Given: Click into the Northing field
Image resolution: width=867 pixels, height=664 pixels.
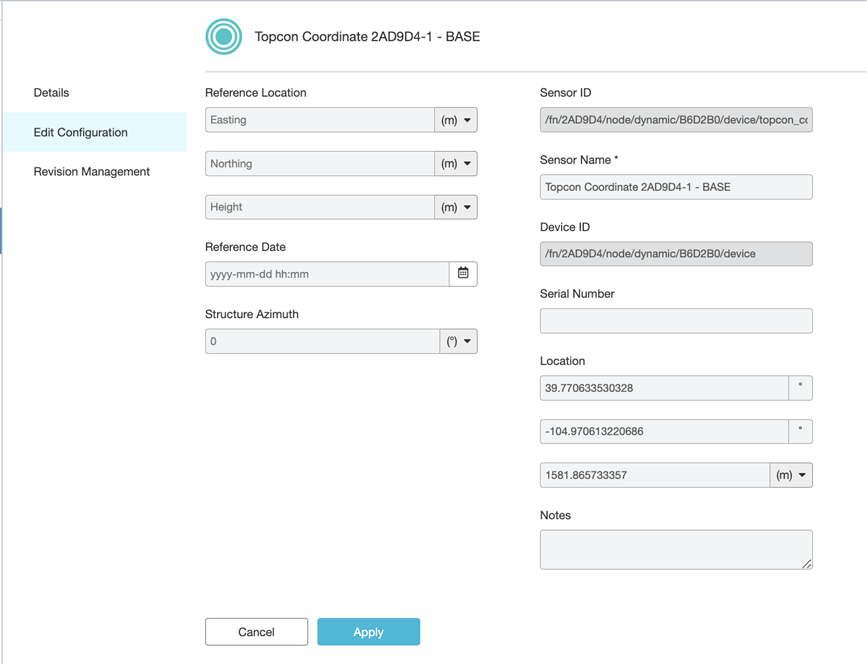Looking at the screenshot, I should coord(319,164).
